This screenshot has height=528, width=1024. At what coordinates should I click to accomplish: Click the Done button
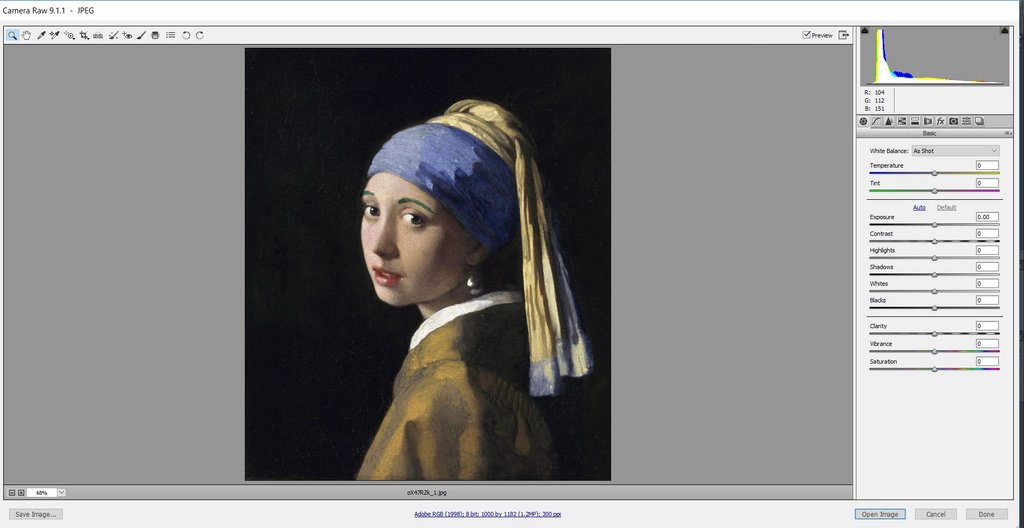pyautogui.click(x=987, y=514)
